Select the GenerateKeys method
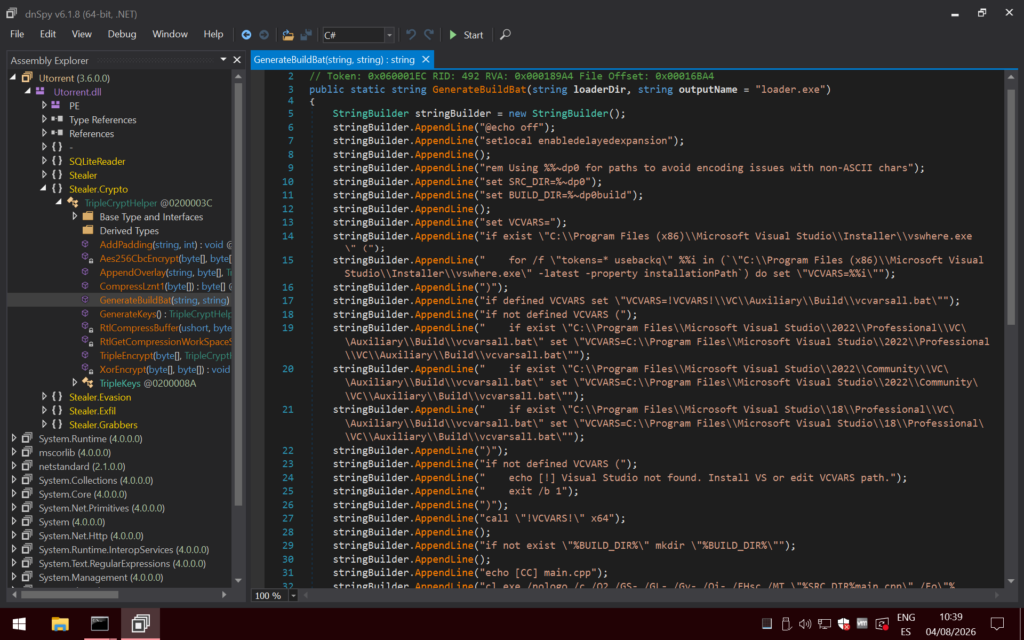Image resolution: width=1024 pixels, height=640 pixels. click(165, 313)
